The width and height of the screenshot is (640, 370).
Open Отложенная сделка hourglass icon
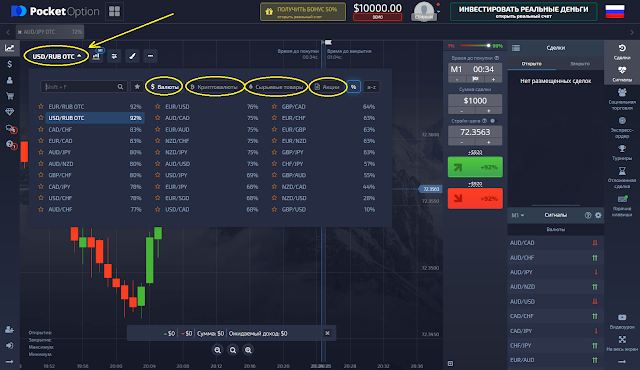622,177
